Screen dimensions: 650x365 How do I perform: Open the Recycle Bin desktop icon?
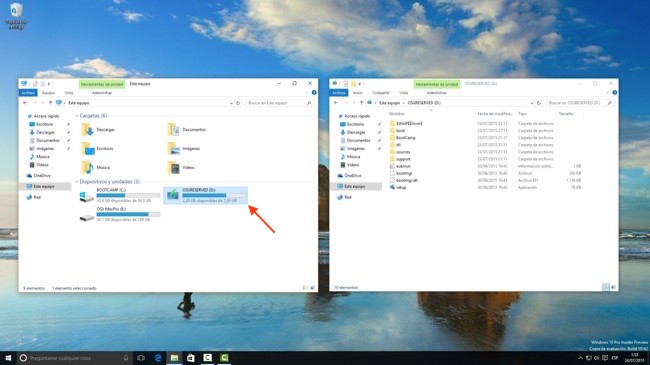(16, 16)
